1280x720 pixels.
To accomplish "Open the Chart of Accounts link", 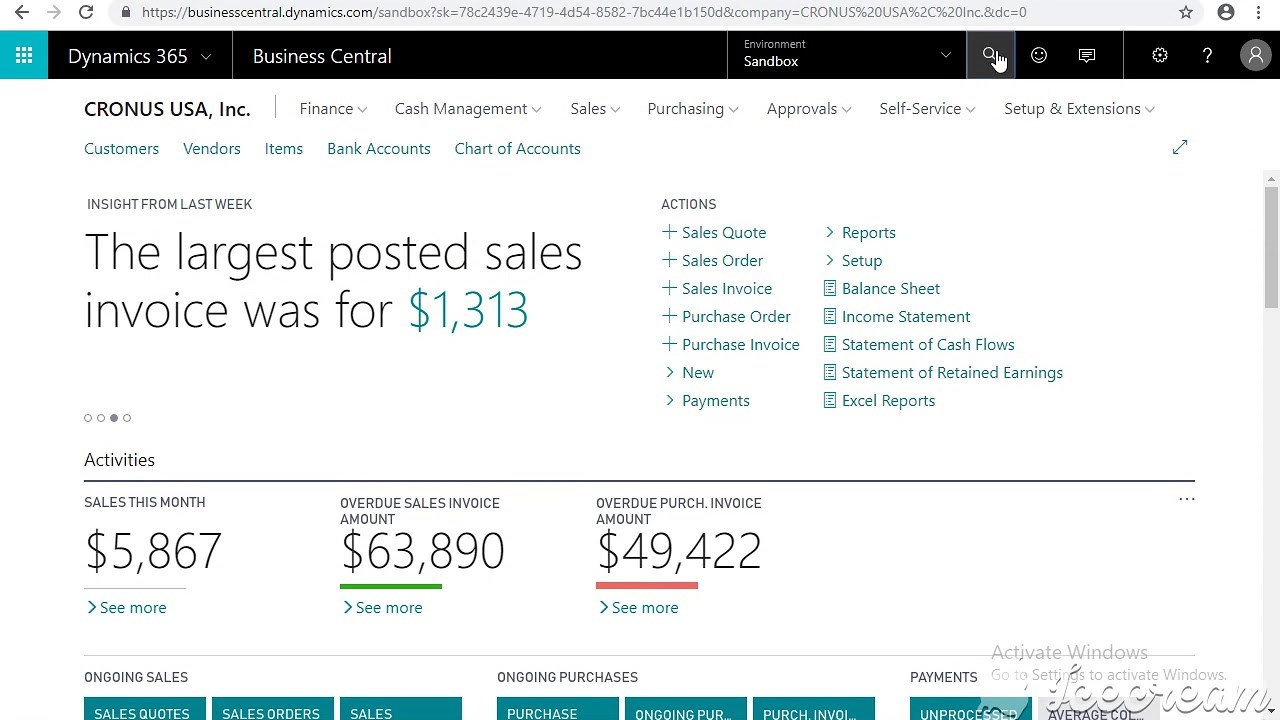I will tap(517, 149).
